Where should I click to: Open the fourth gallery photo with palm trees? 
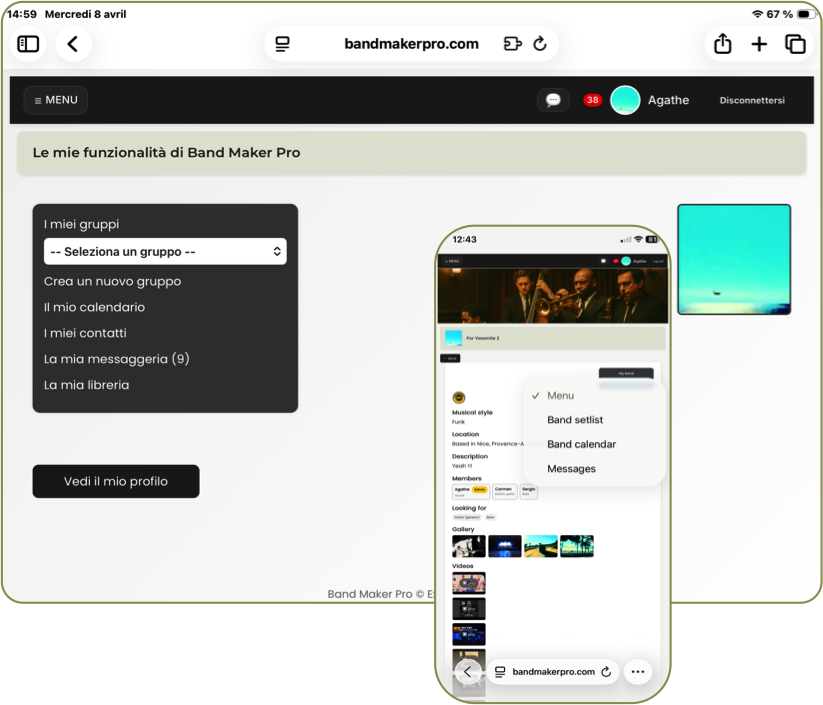click(577, 546)
